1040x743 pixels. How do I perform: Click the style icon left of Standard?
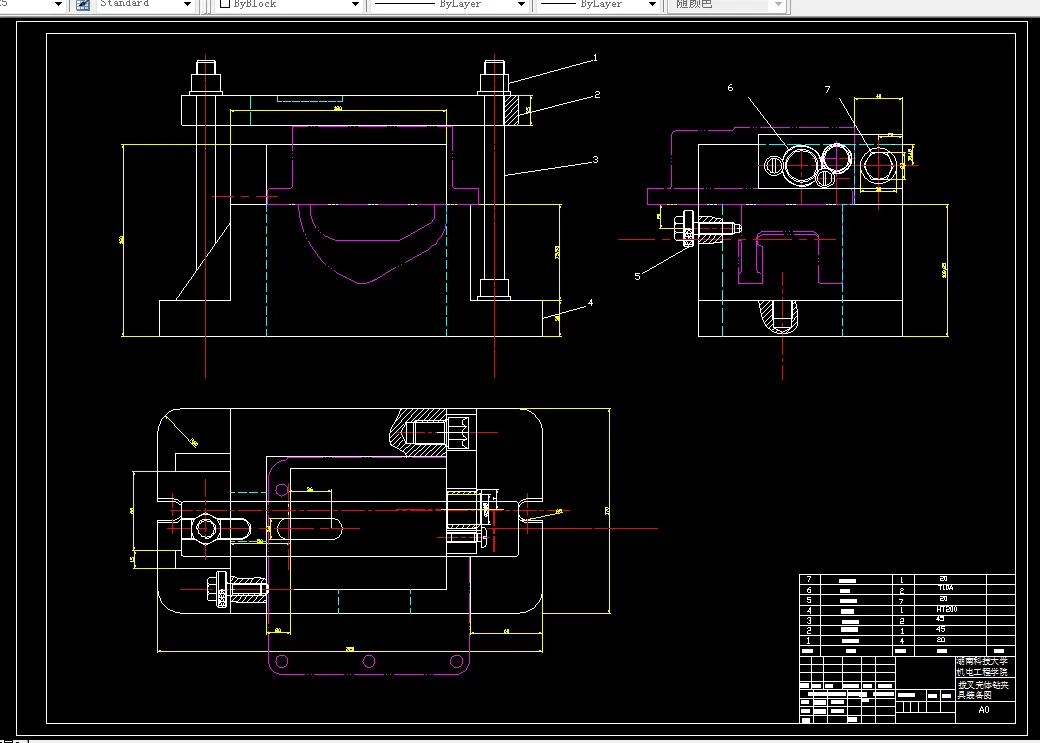coord(83,5)
